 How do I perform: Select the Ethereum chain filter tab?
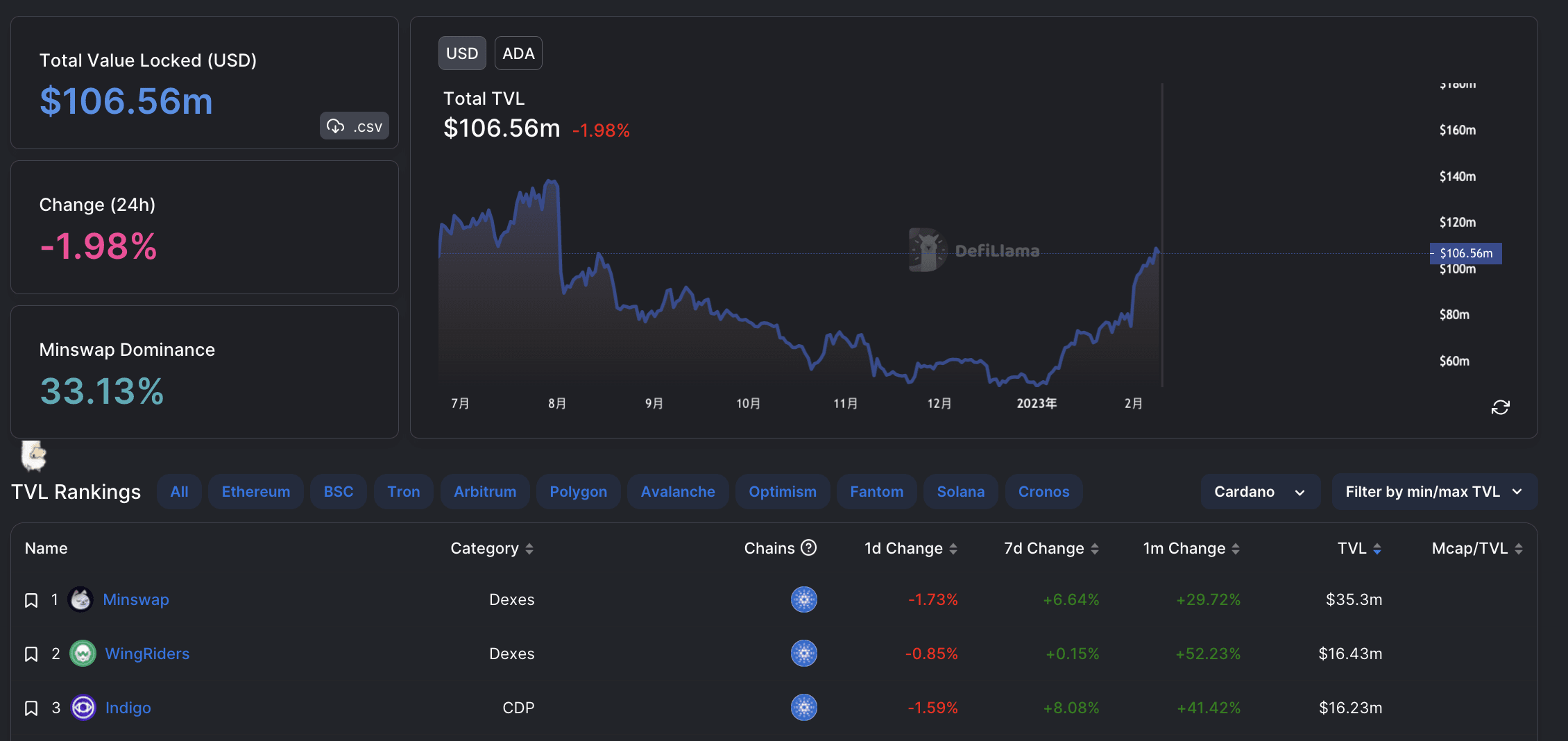[x=255, y=491]
